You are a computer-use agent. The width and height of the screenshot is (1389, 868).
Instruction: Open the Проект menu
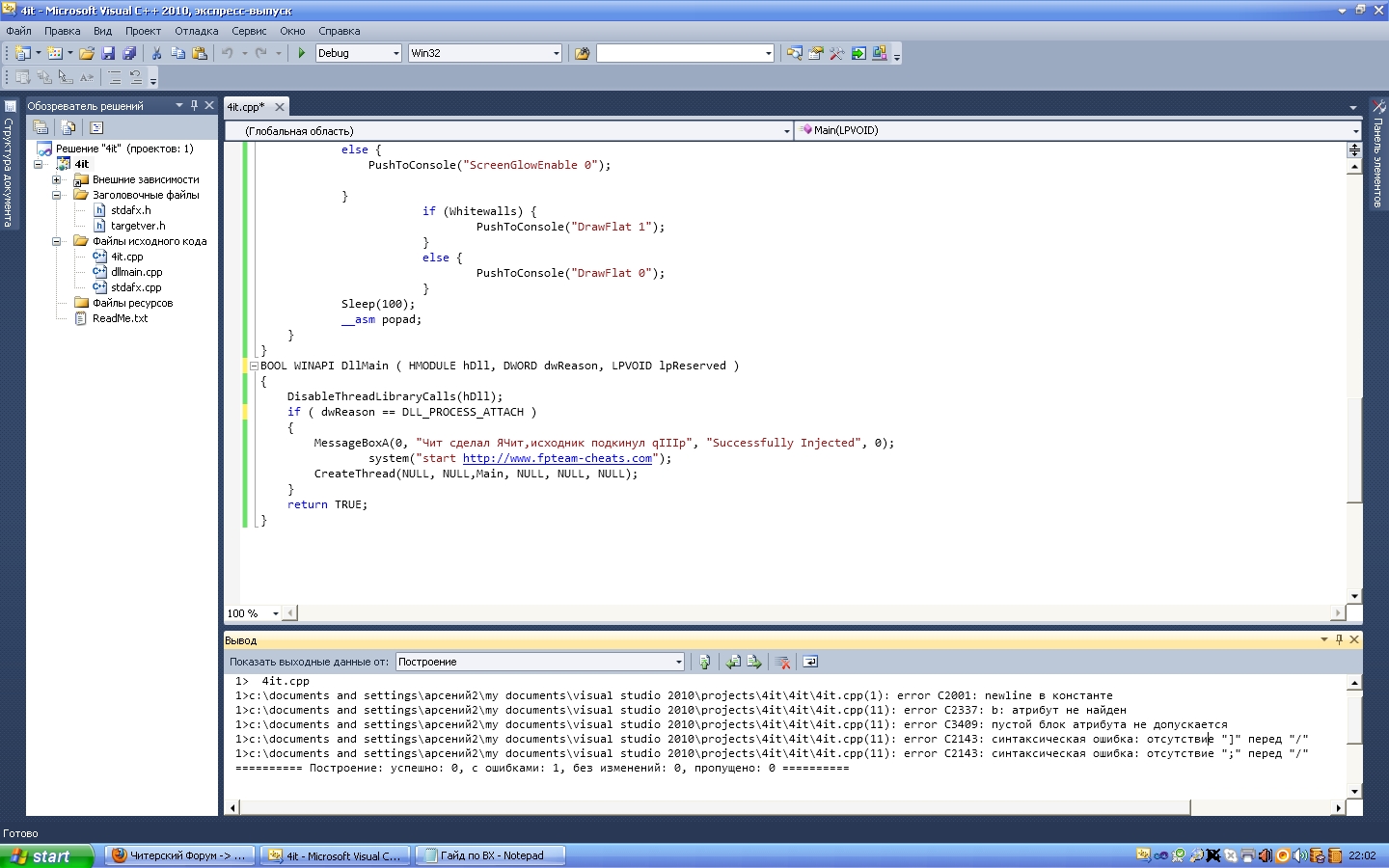point(143,31)
